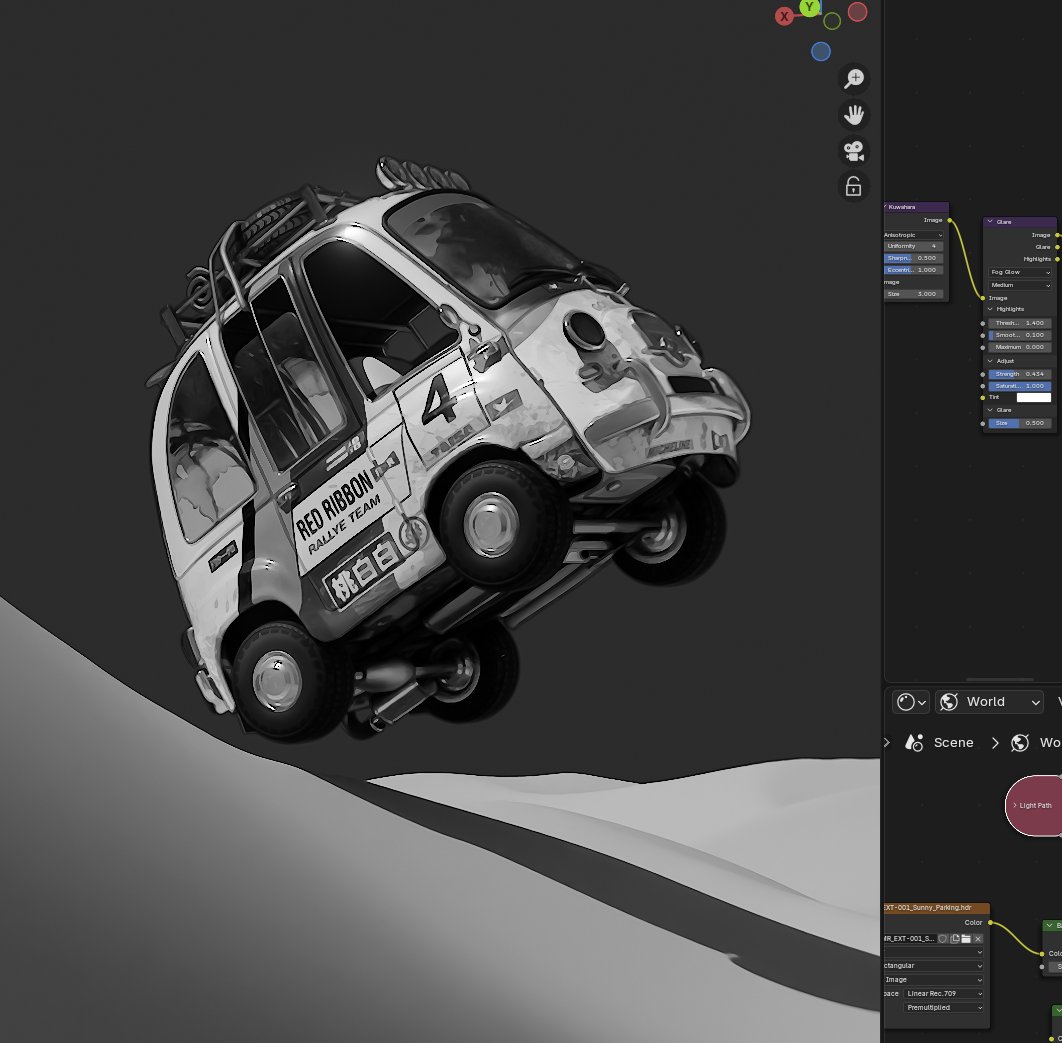This screenshot has height=1043, width=1062.
Task: Open the empty interpolation dropdown in HDR node
Action: point(933,952)
